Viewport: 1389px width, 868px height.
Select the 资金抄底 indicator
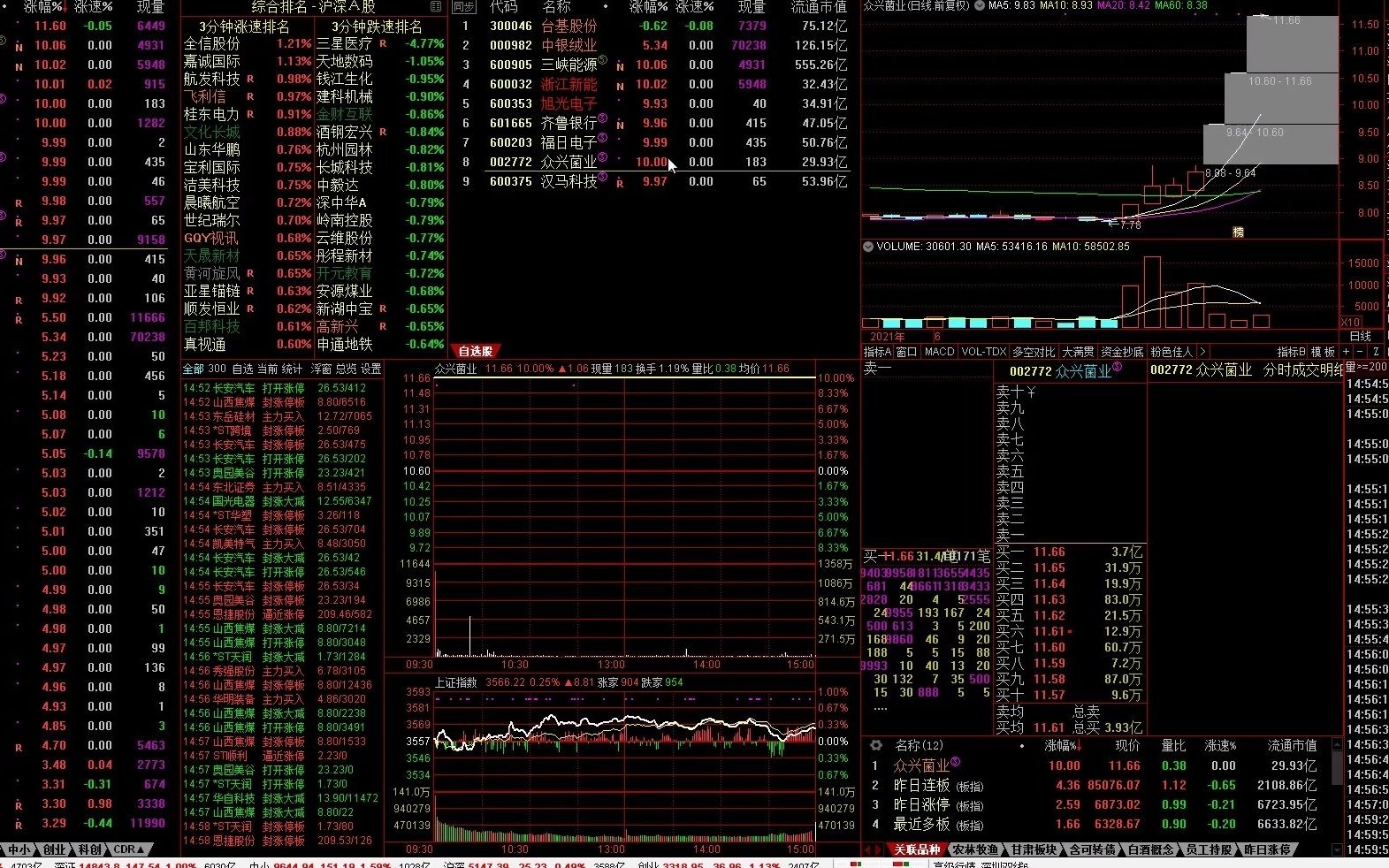coord(1122,352)
